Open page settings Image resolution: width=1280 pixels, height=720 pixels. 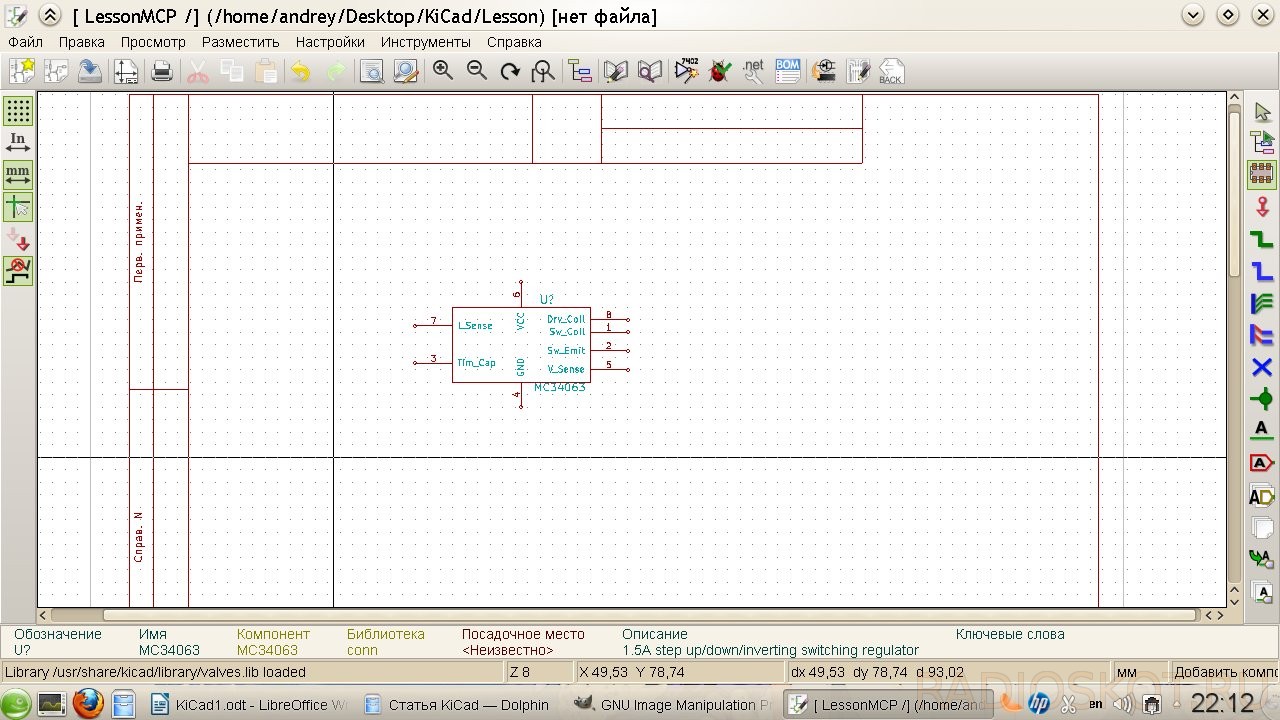[x=126, y=71]
